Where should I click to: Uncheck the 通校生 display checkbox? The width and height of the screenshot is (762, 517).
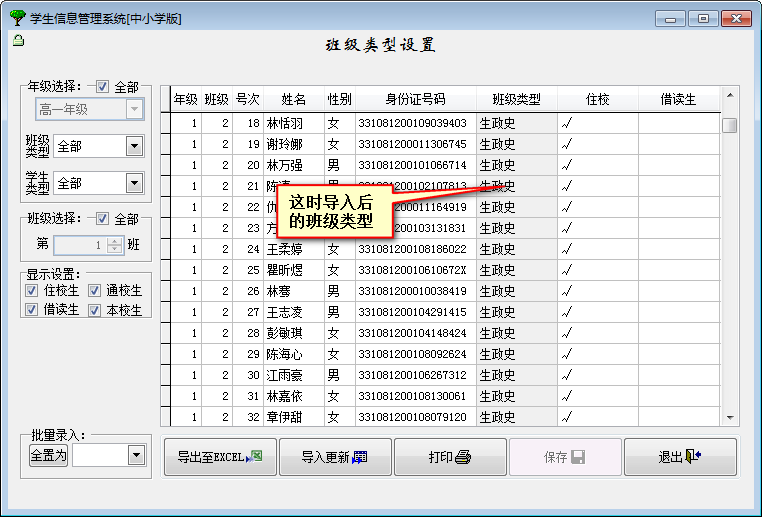(95, 291)
